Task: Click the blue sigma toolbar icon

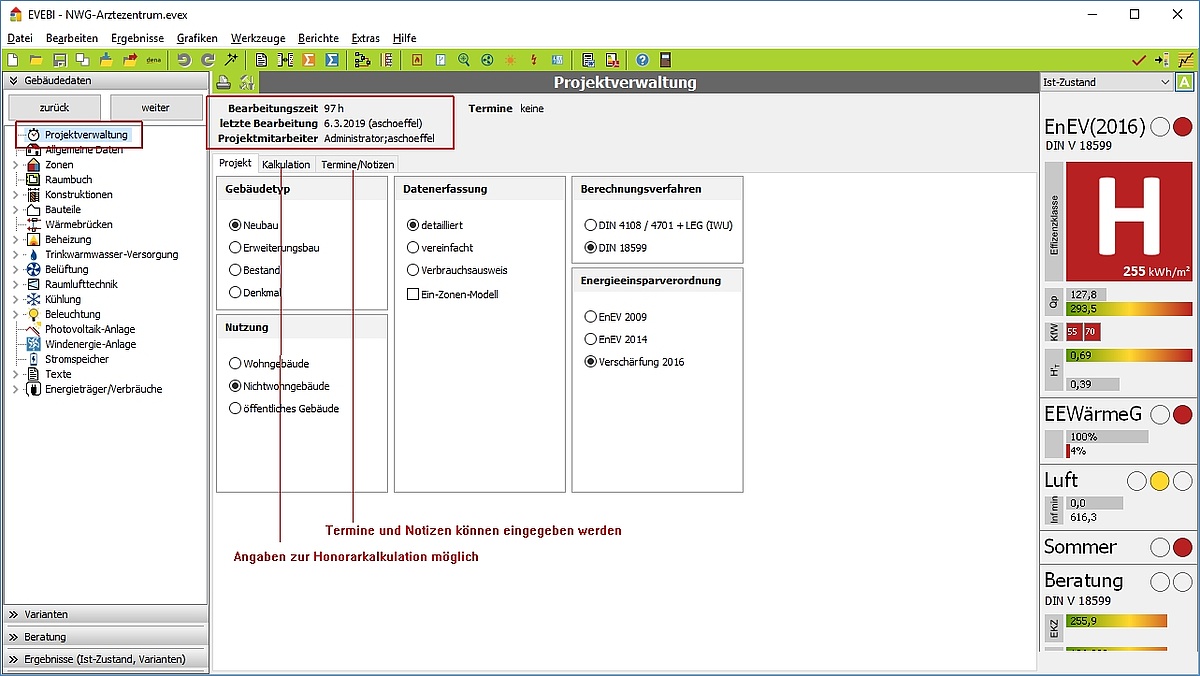Action: coord(332,60)
